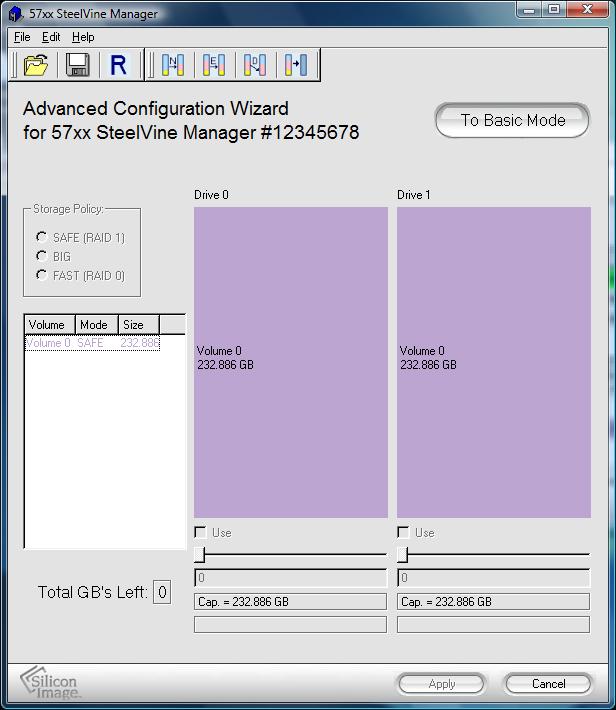Open the File menu
The image size is (616, 710).
(x=22, y=37)
